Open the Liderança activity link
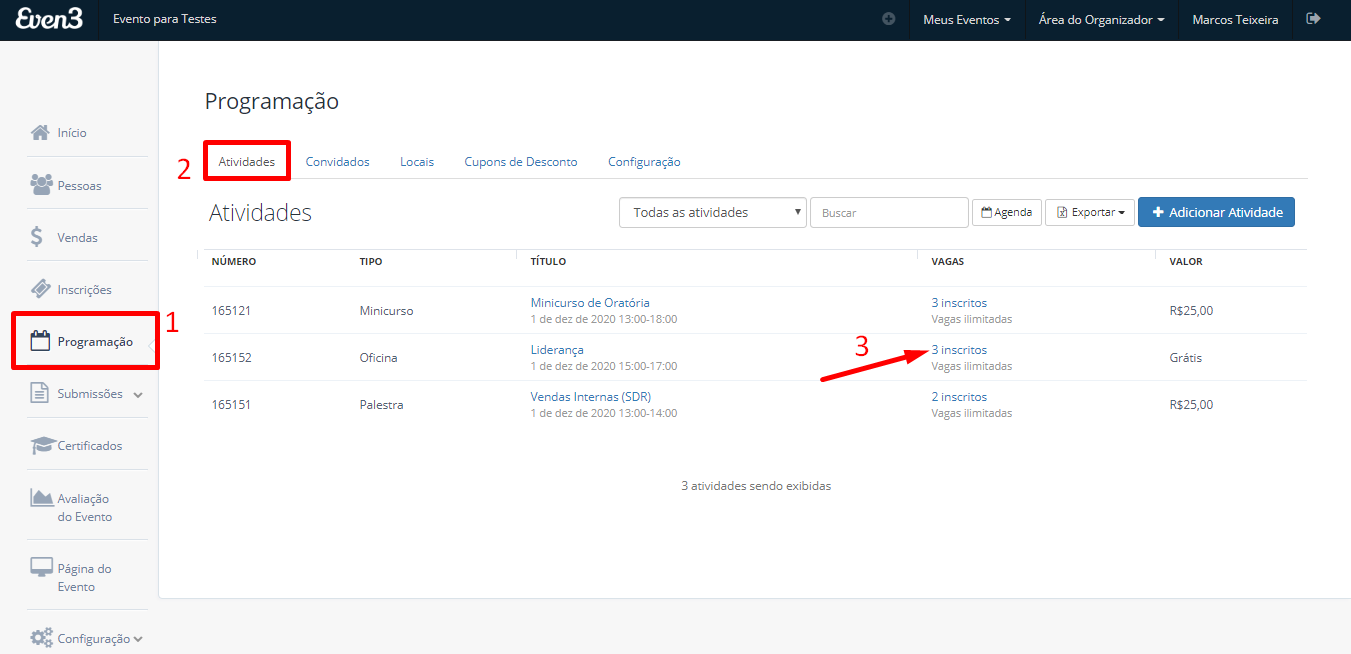 [557, 349]
